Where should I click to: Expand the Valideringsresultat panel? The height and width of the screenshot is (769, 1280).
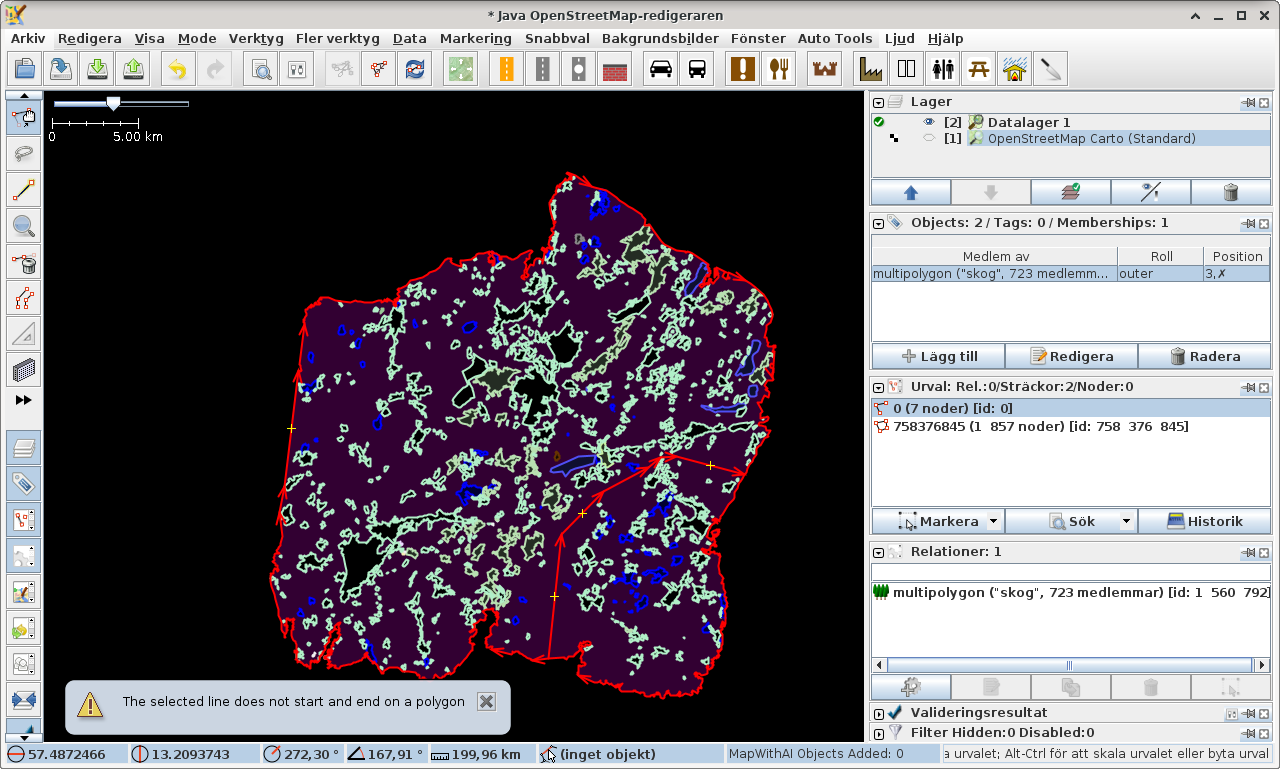[x=878, y=713]
